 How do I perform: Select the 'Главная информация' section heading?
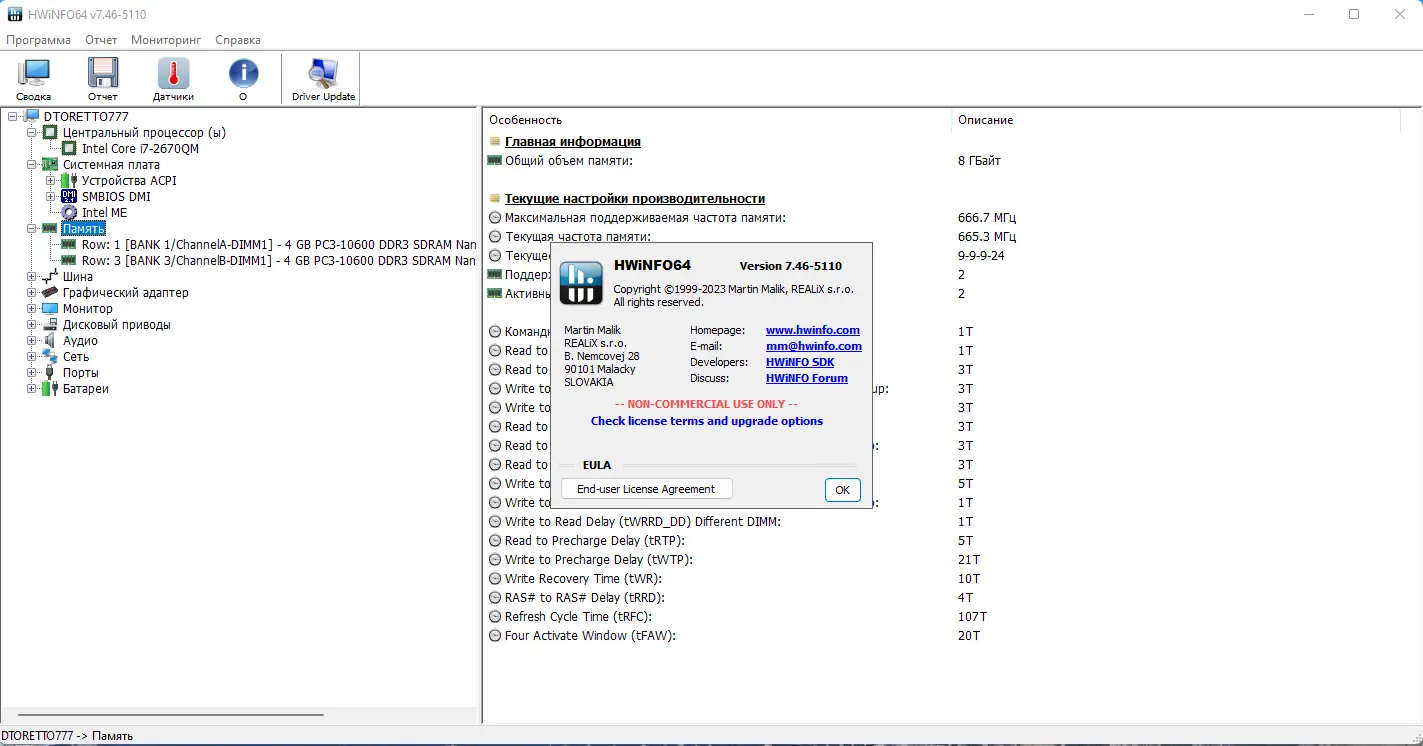pyautogui.click(x=573, y=142)
